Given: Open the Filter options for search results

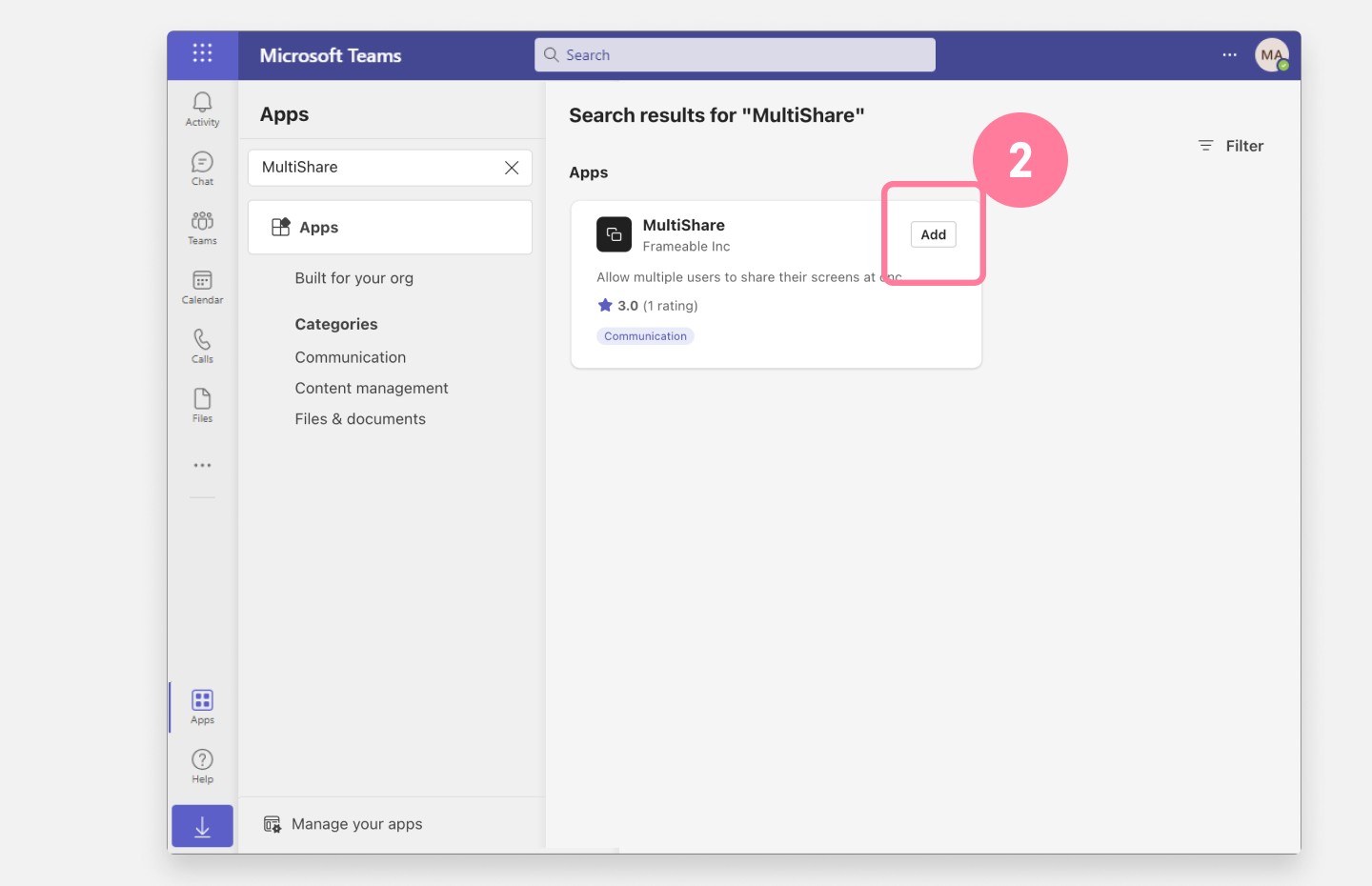Looking at the screenshot, I should [x=1230, y=145].
